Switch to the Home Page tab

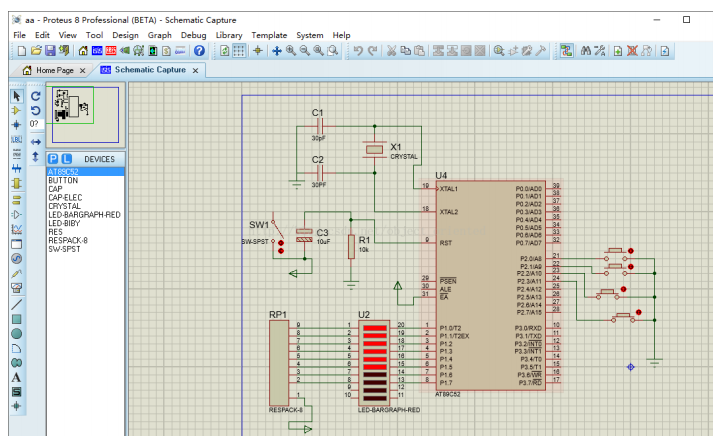point(55,71)
